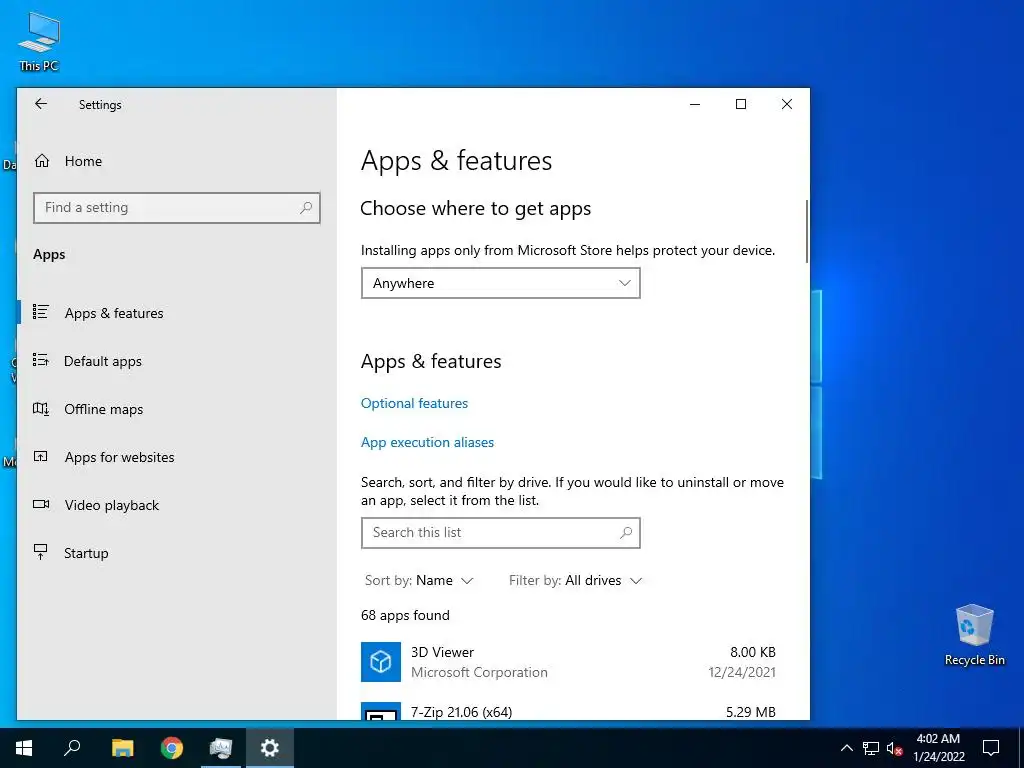This screenshot has width=1024, height=768.
Task: Click the Settings window vertical scrollbar
Action: (x=807, y=232)
